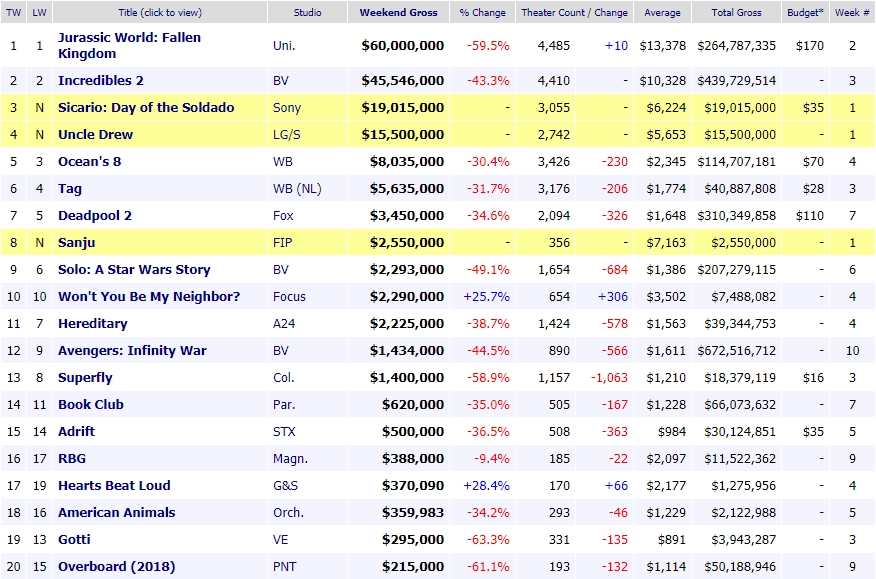
Task: Open the Deadpool 2 movie page
Action: (95, 216)
